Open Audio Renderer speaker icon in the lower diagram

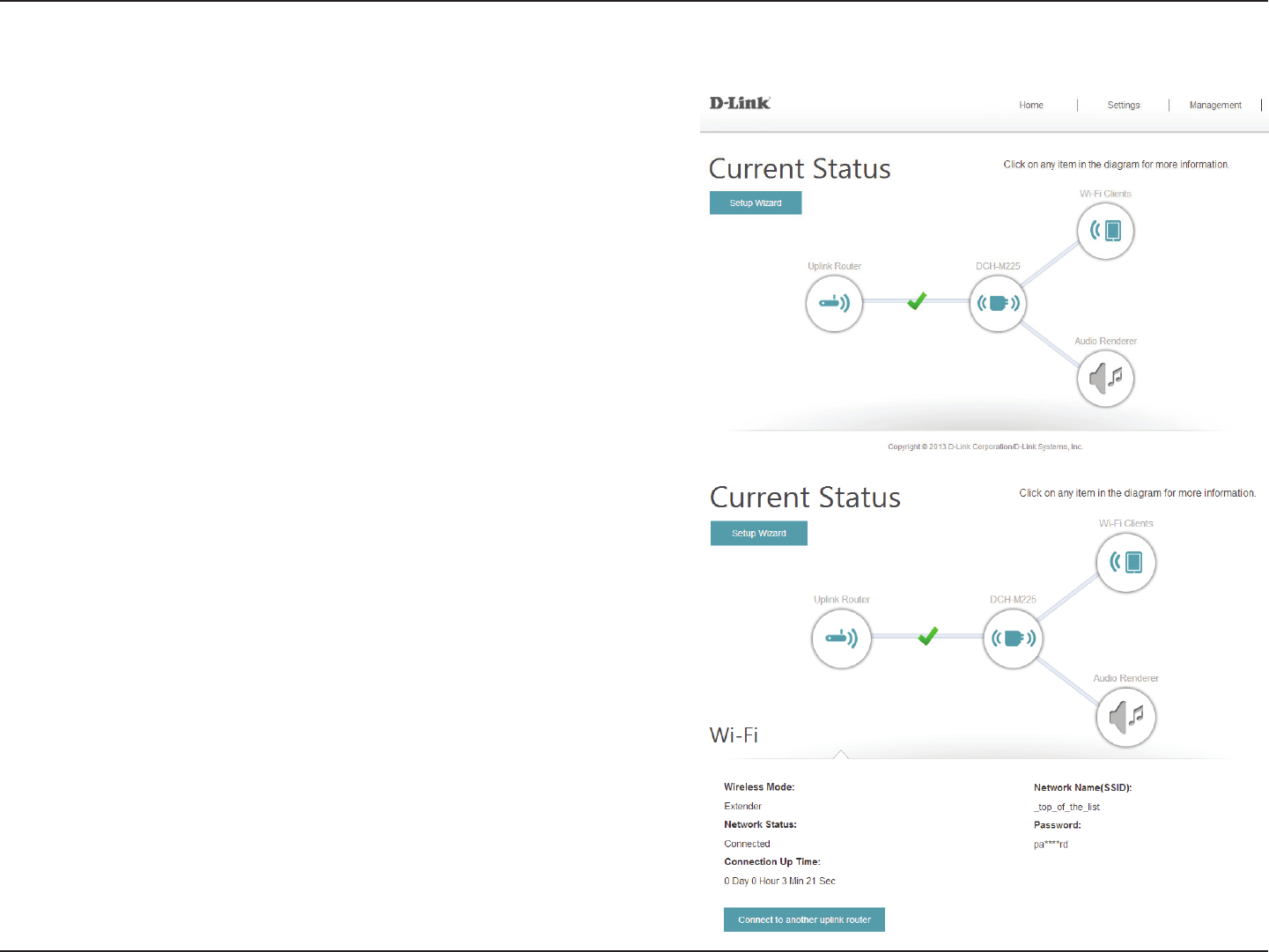click(x=1126, y=717)
